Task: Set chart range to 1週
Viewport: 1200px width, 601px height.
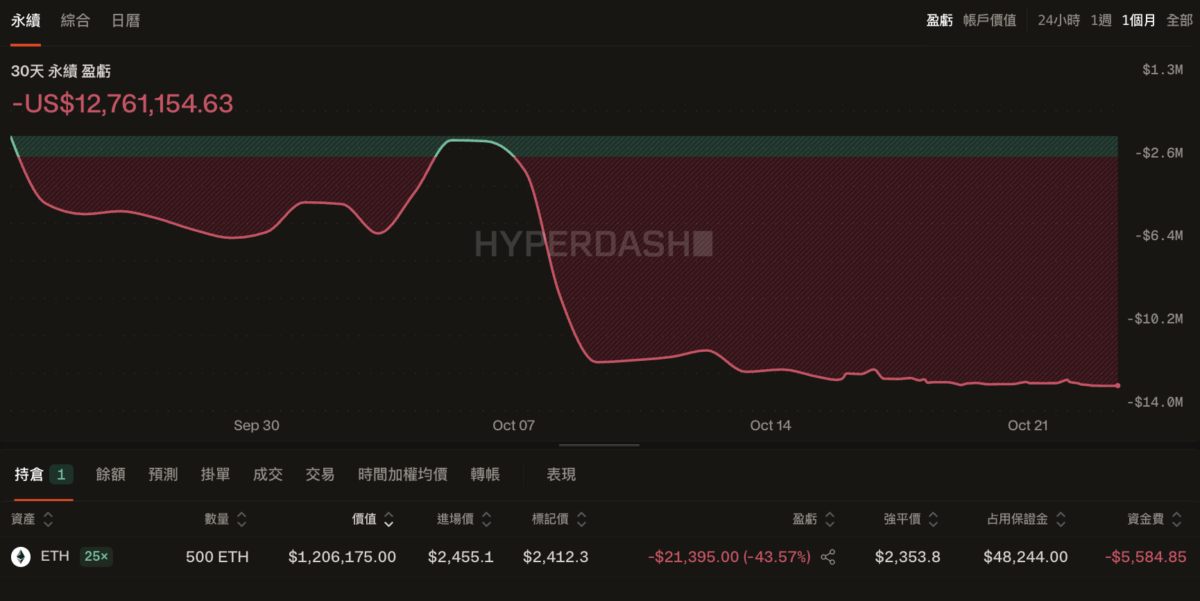Action: point(1101,20)
